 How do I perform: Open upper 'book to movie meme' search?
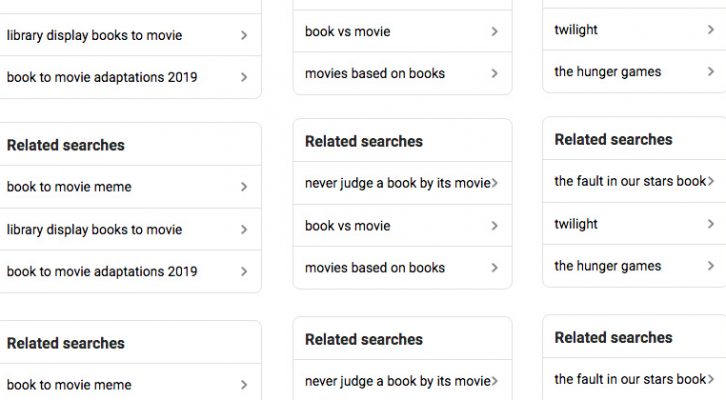pos(69,187)
